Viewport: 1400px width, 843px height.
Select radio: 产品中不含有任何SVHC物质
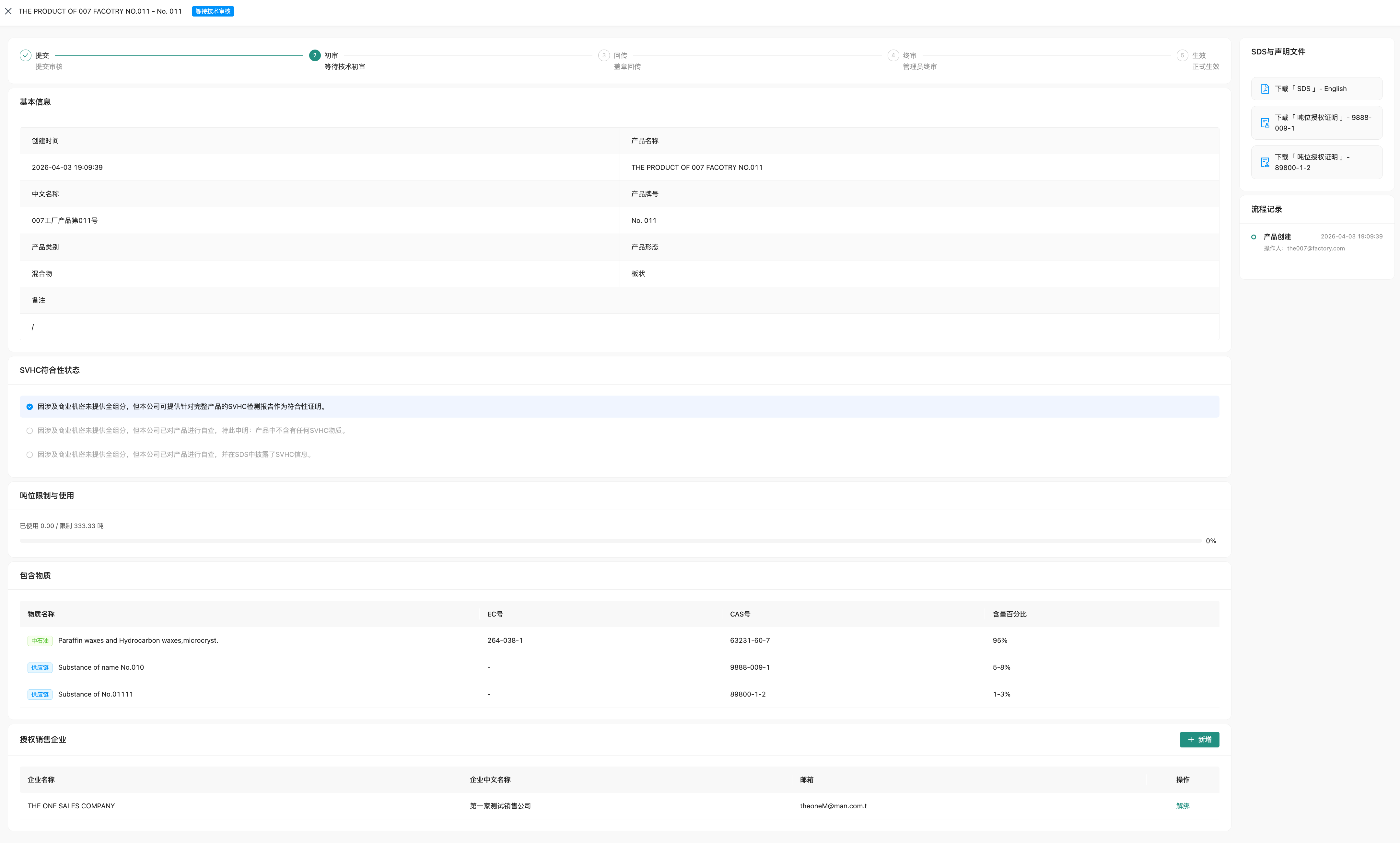pyautogui.click(x=29, y=431)
